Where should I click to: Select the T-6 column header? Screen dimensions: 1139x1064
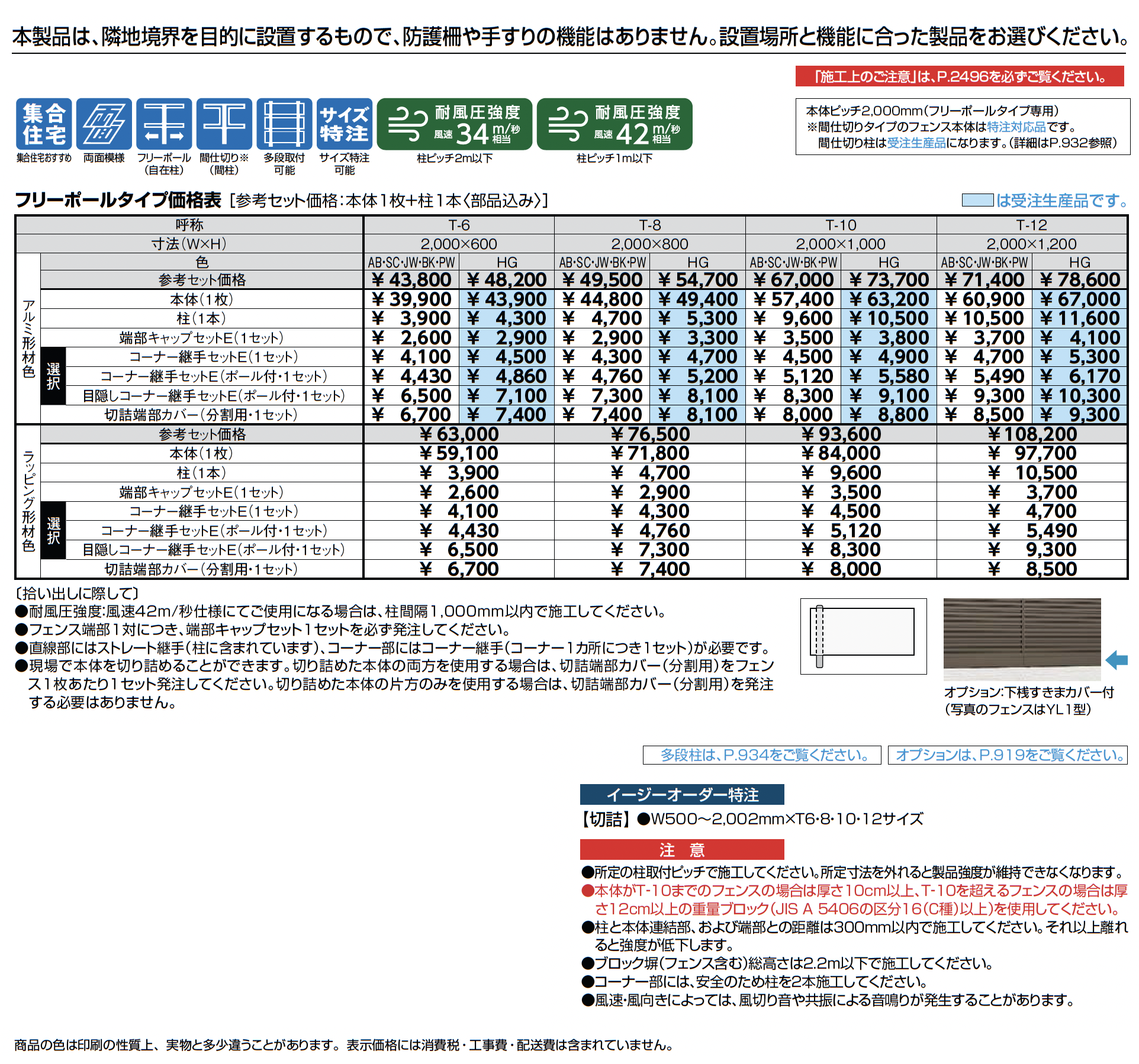click(x=459, y=225)
